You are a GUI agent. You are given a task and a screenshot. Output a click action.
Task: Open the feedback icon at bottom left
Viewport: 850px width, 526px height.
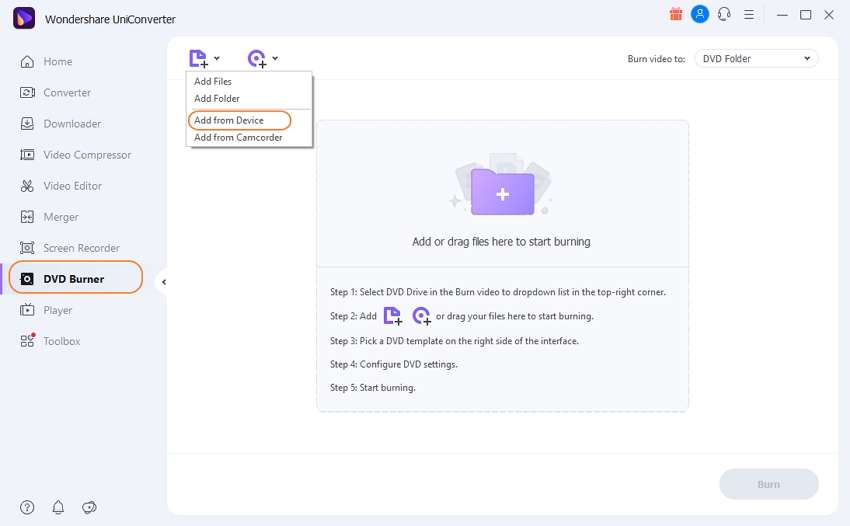(x=89, y=507)
